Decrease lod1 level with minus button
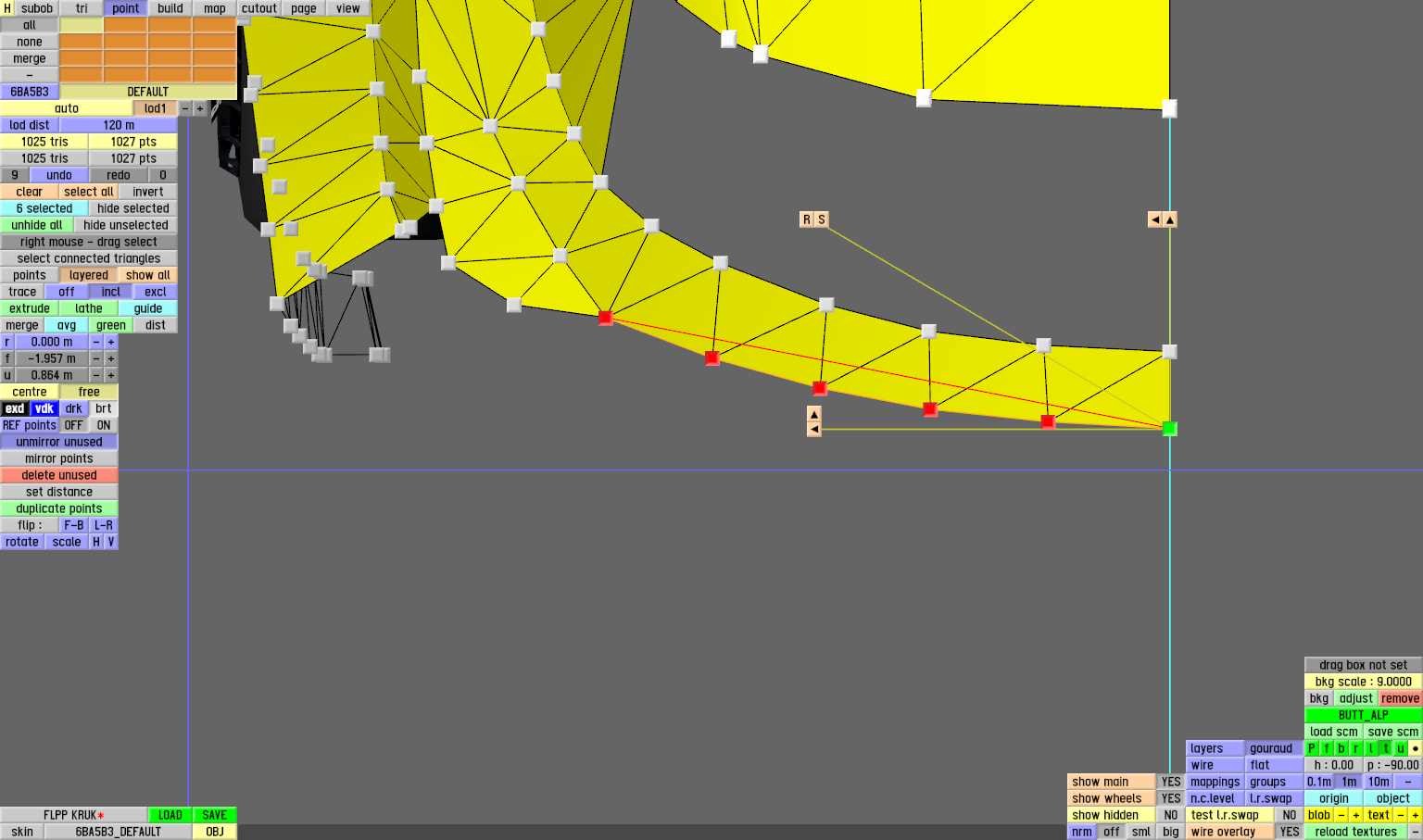1423x840 pixels. (185, 108)
